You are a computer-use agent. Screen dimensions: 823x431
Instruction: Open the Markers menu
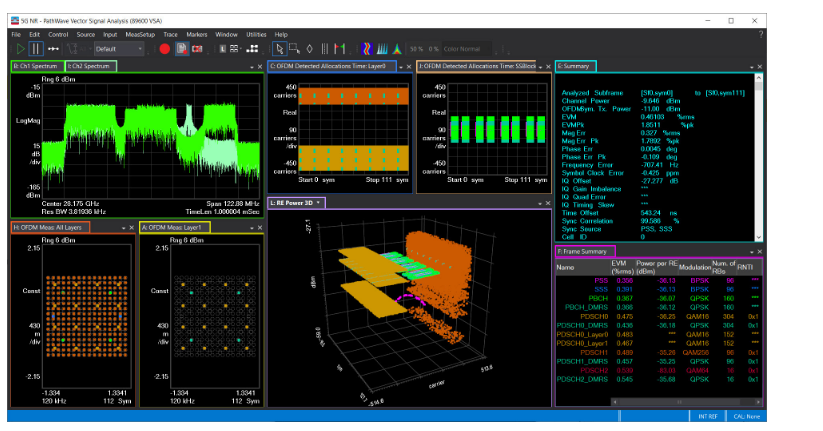(195, 34)
